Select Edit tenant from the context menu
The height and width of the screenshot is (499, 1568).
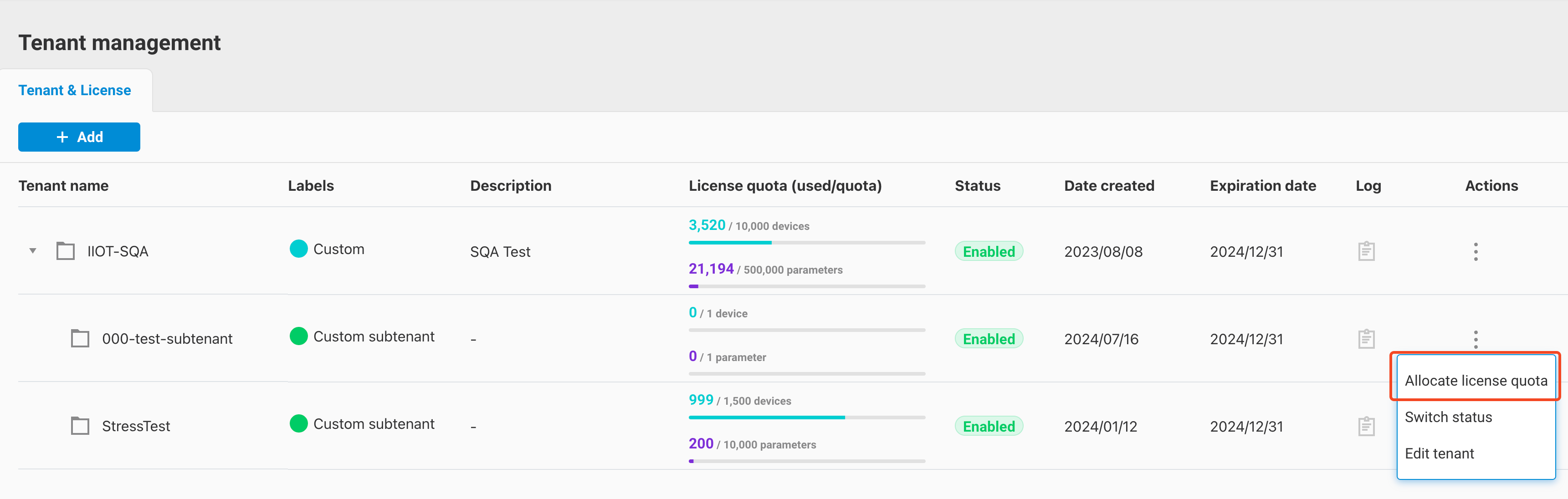click(1440, 453)
